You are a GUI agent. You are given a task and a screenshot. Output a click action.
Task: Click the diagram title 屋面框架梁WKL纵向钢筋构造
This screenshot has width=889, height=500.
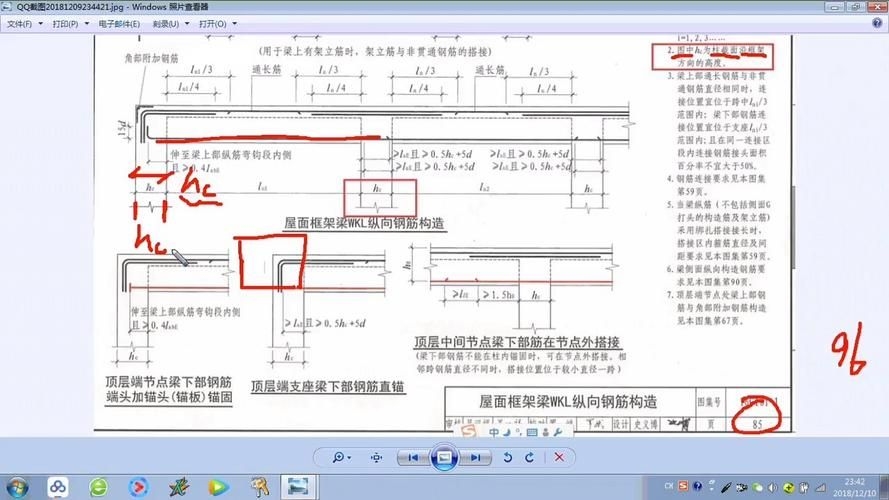[365, 223]
